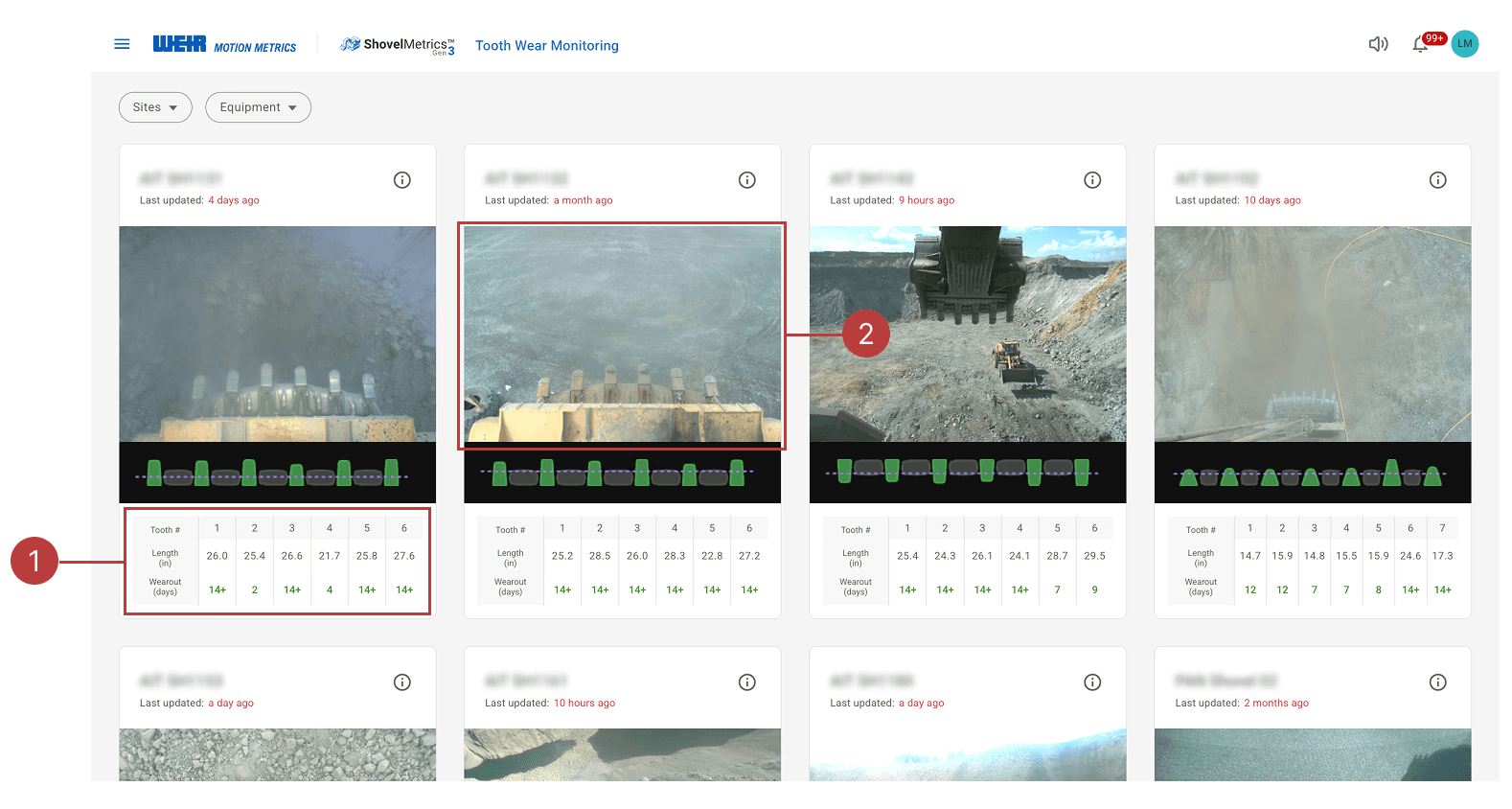
Task: Open bucket camera image updated a month ago
Action: [623, 334]
